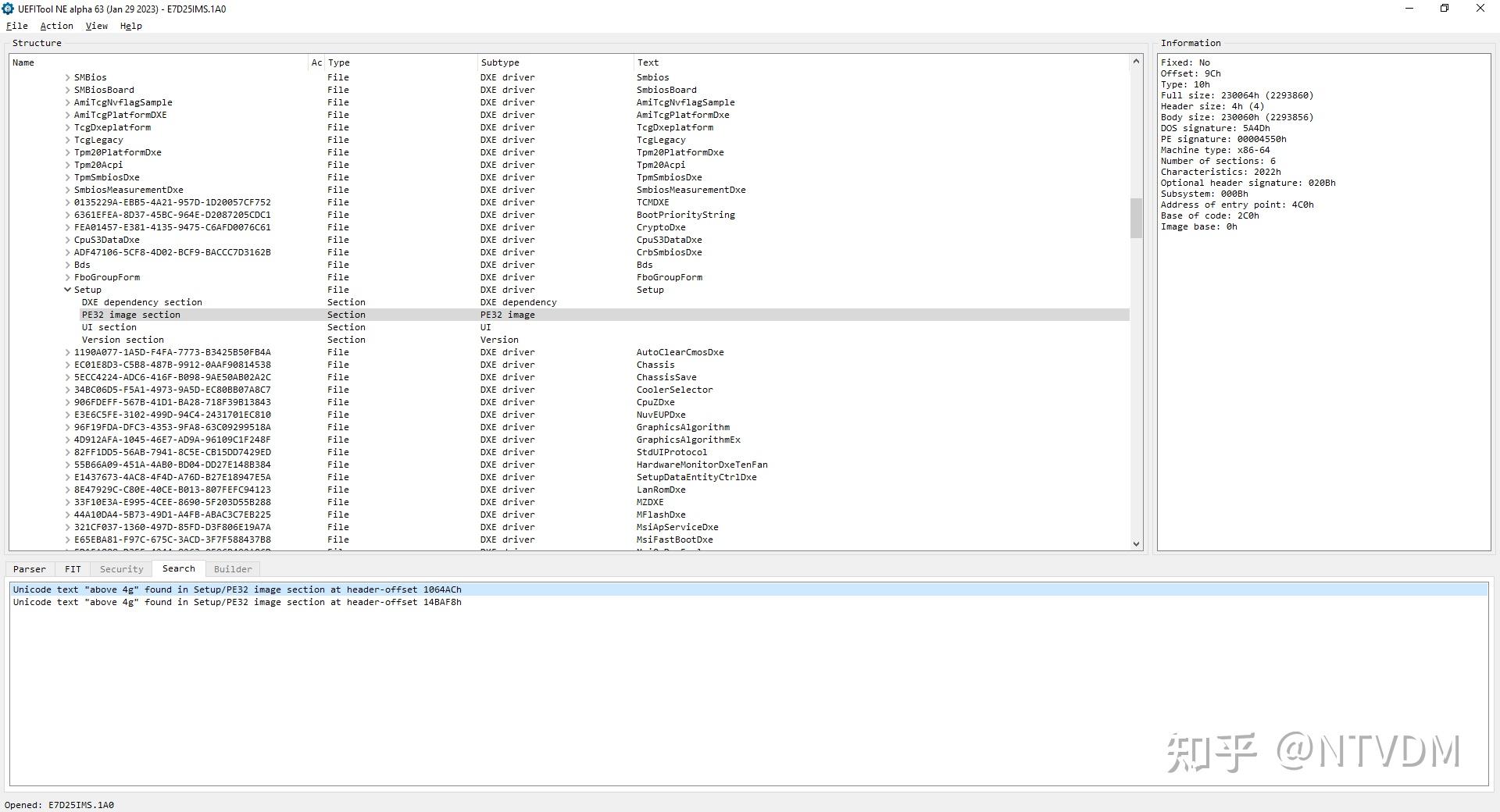Click the UEFITool application icon in title bar
The image size is (1500, 812).
coord(8,9)
